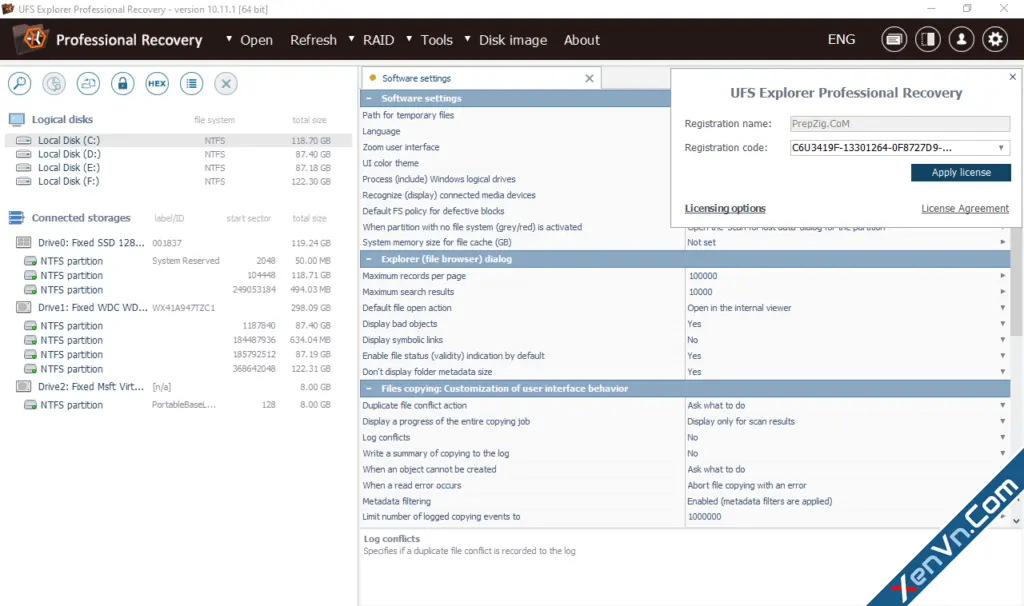This screenshot has height=606, width=1024.
Task: Select Path for temporary files setting
Action: (408, 115)
